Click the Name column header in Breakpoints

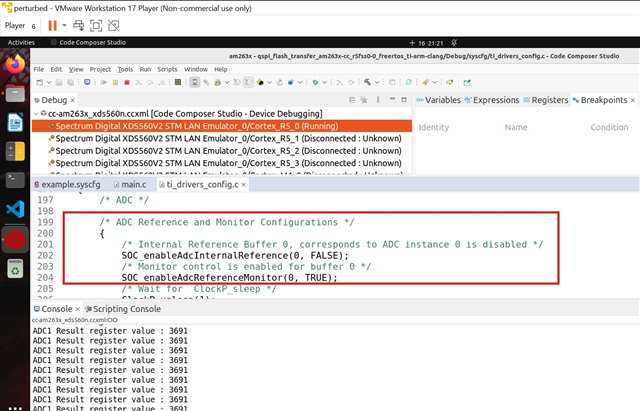click(516, 127)
